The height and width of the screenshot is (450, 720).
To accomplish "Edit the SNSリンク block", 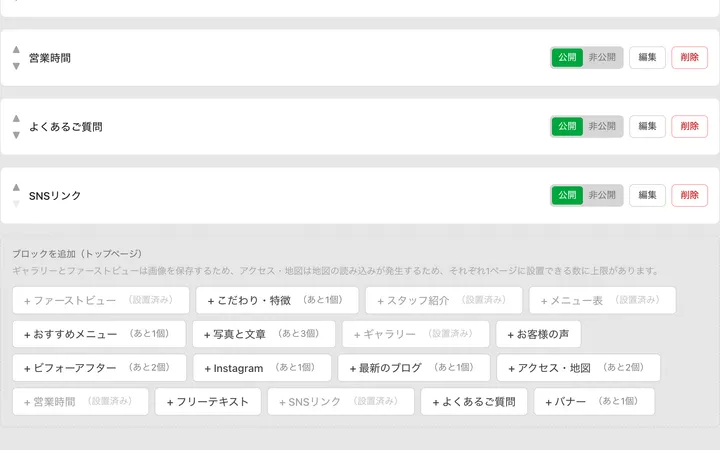I will click(x=647, y=195).
